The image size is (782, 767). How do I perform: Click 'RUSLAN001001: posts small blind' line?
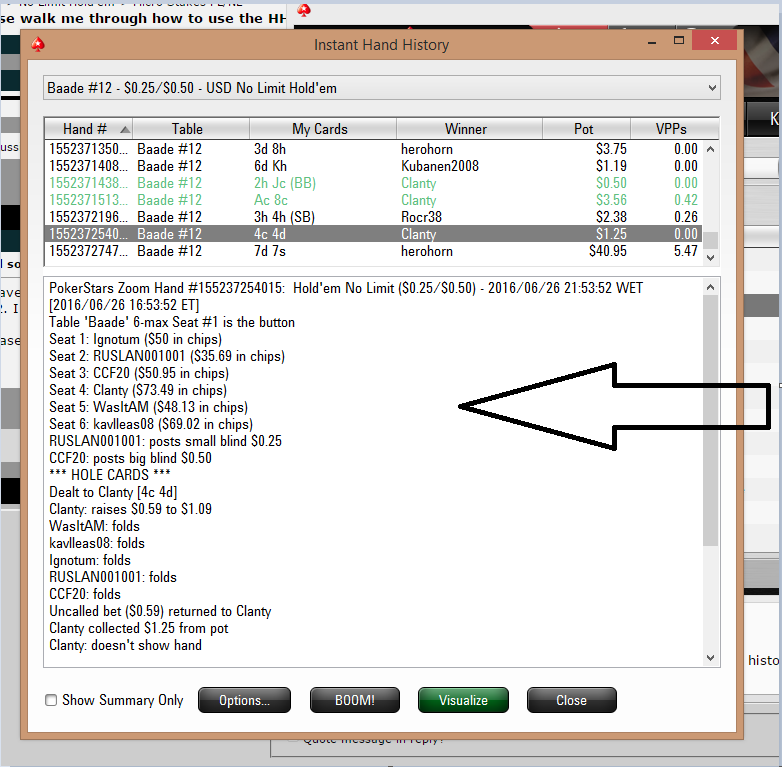click(x=166, y=441)
